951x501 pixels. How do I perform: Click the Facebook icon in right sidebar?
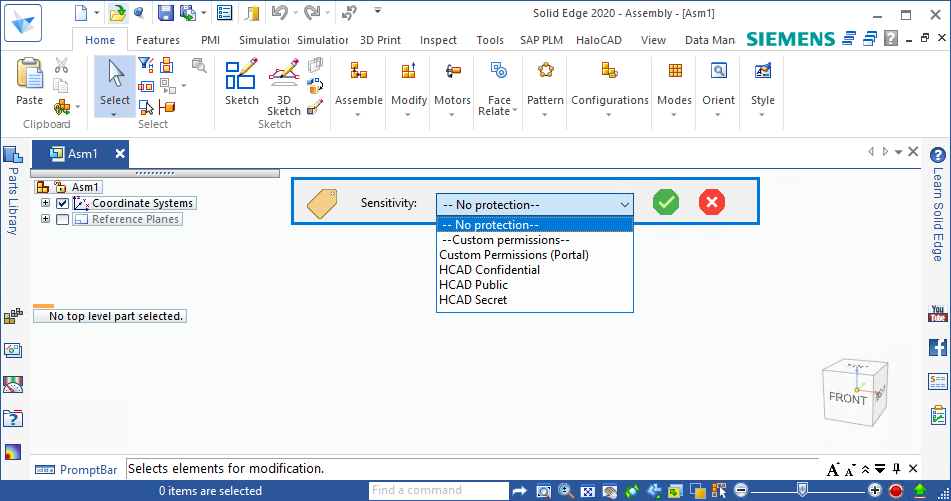[x=938, y=348]
